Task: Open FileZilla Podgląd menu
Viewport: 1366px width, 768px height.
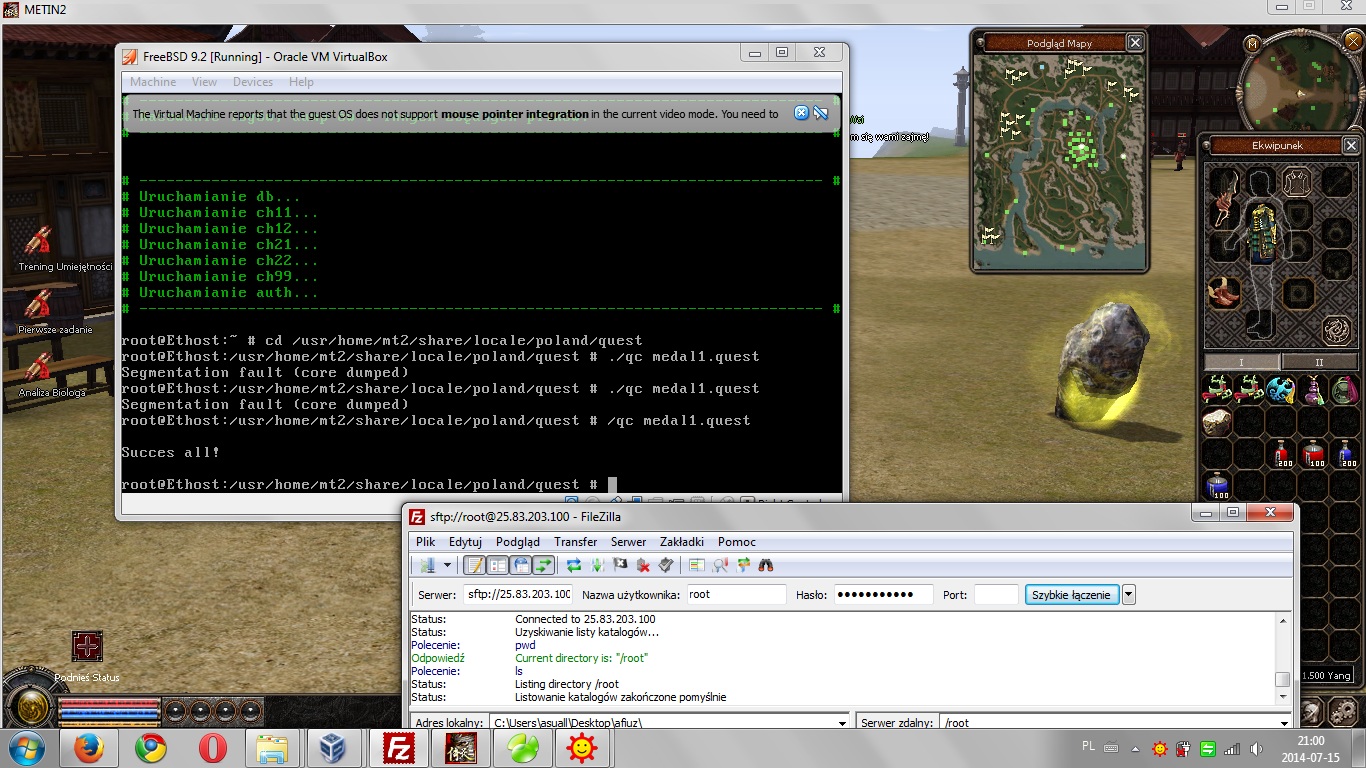Action: [518, 542]
